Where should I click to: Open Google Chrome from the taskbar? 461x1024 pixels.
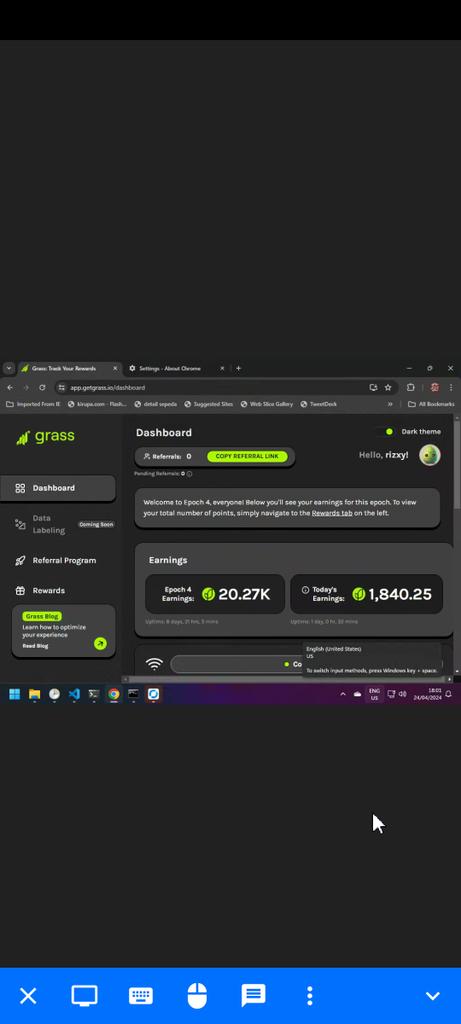click(x=114, y=694)
